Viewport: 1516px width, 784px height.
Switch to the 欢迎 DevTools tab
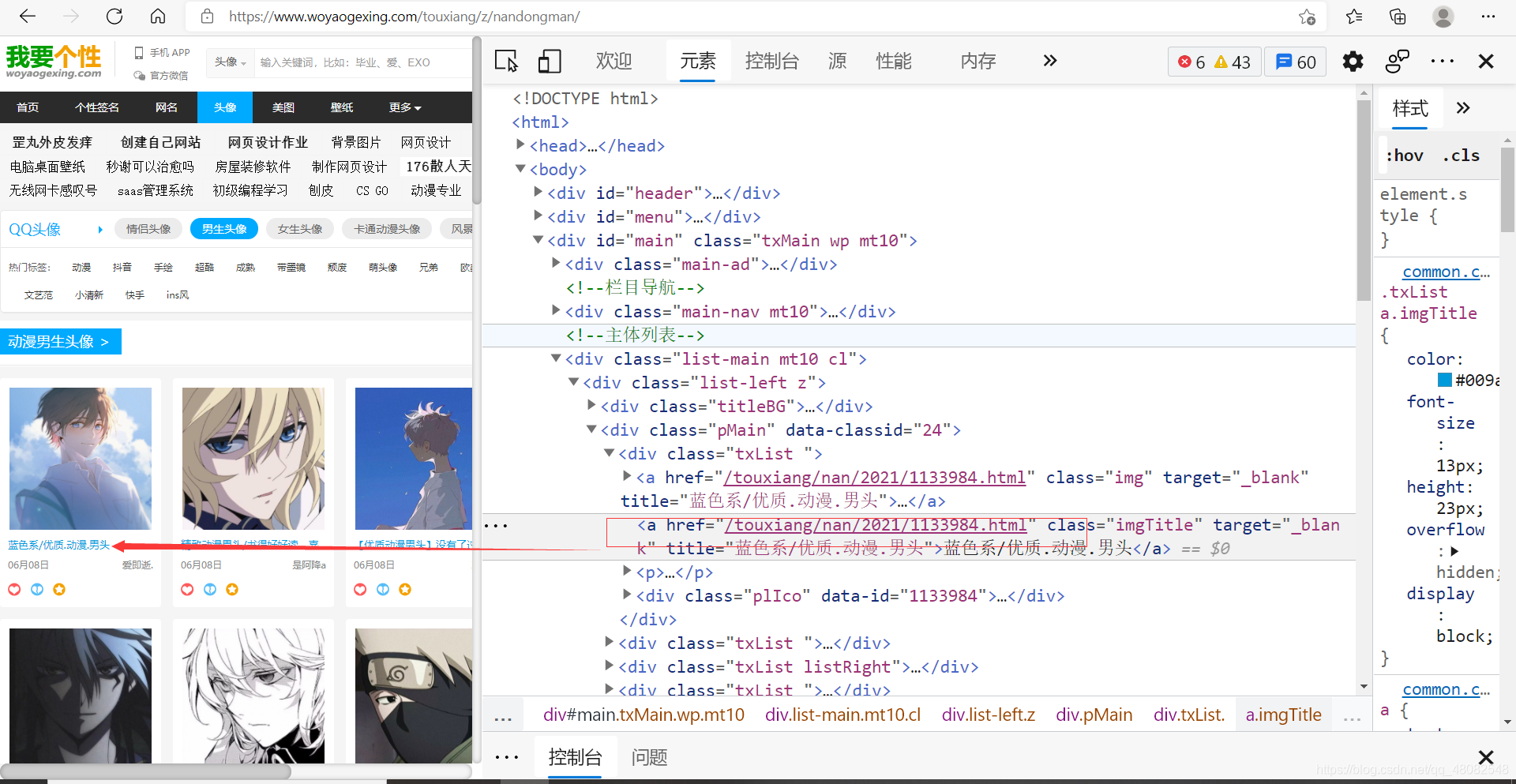pos(614,61)
